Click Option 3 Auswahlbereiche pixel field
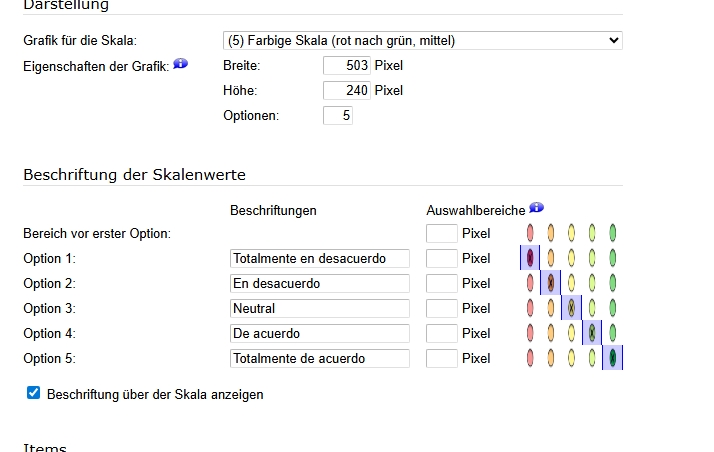Screen dimensions: 714x452 (441, 309)
